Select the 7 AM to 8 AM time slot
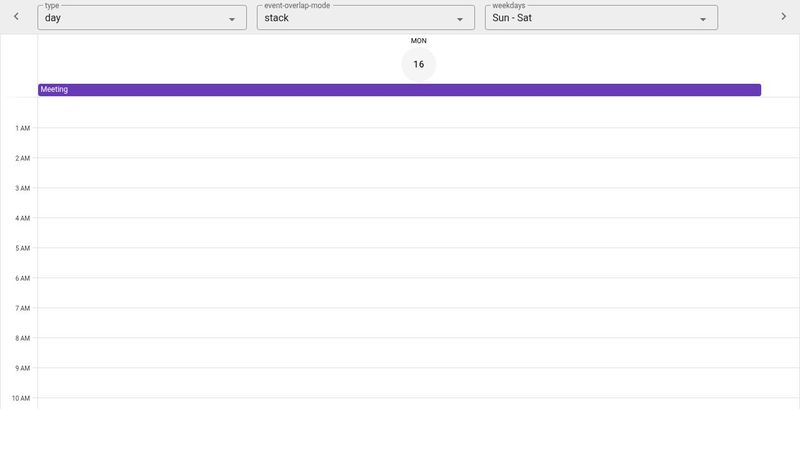 pyautogui.click(x=418, y=323)
